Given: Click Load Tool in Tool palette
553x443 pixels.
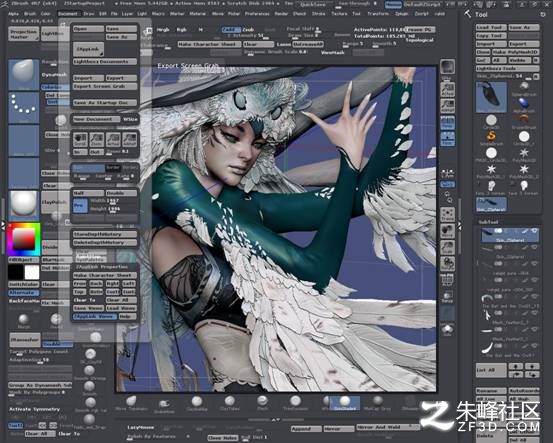Looking at the screenshot, I should click(491, 28).
